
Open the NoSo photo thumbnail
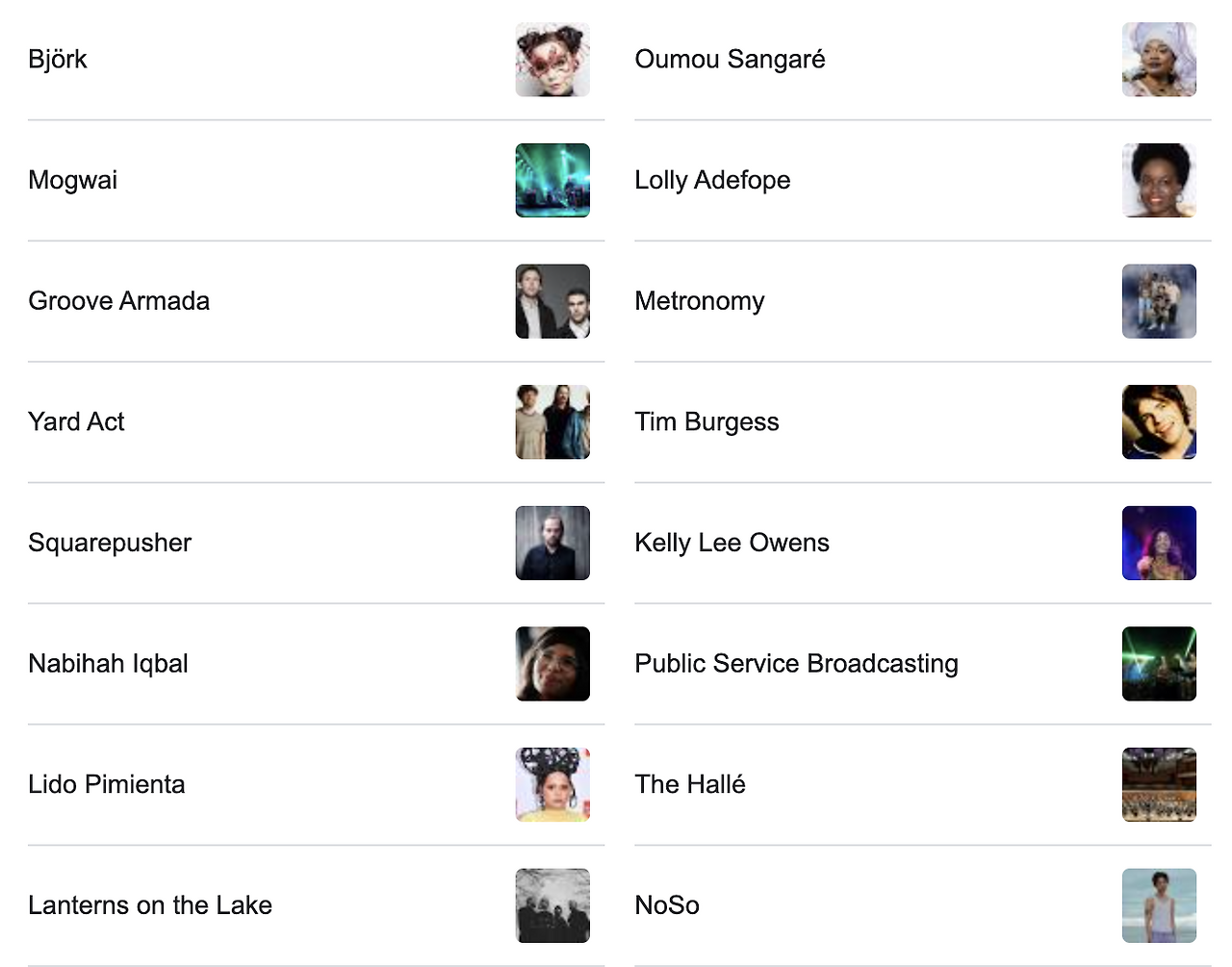[x=1159, y=905]
